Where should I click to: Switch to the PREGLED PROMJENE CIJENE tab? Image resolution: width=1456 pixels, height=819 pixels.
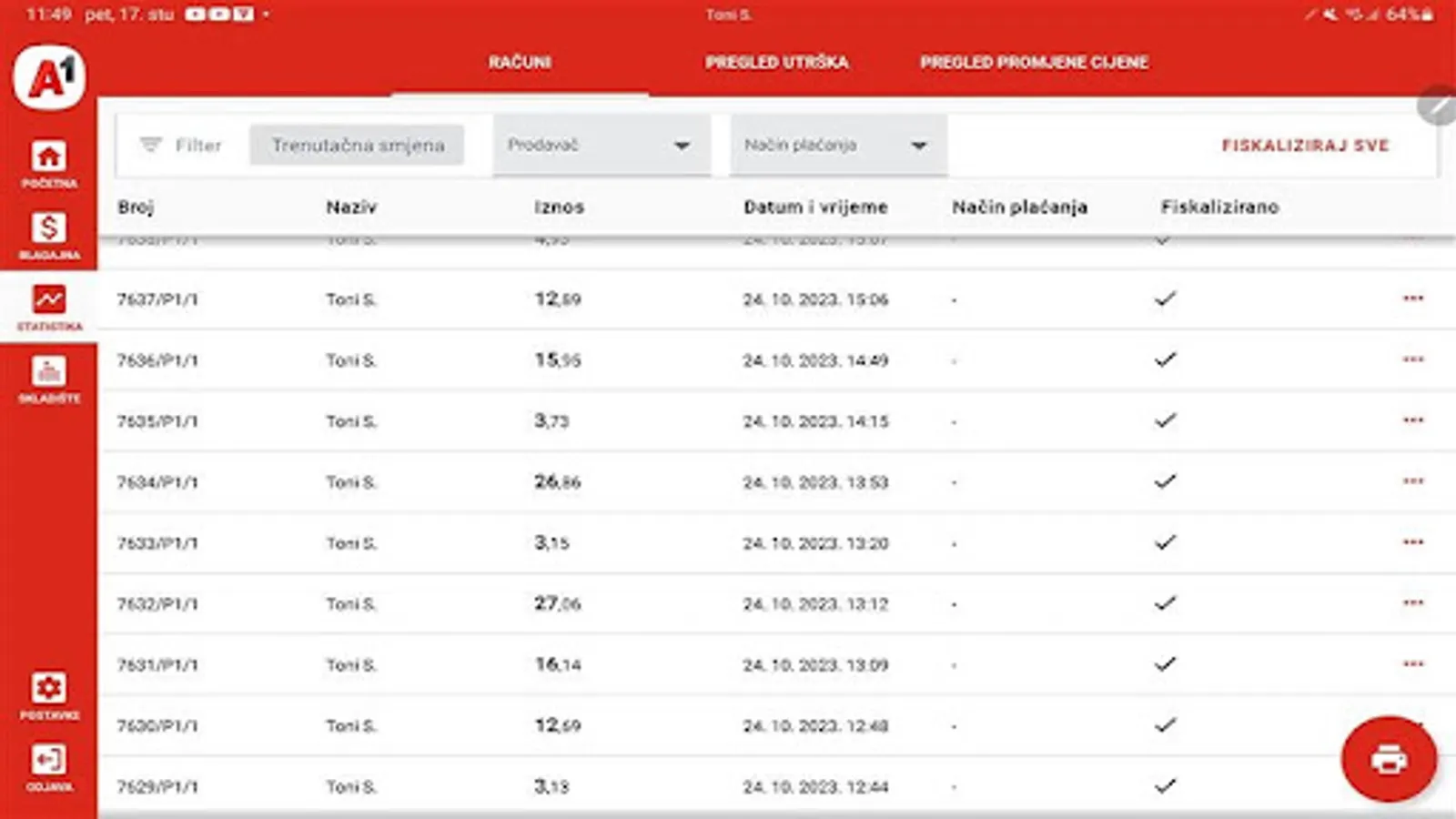(x=1035, y=62)
